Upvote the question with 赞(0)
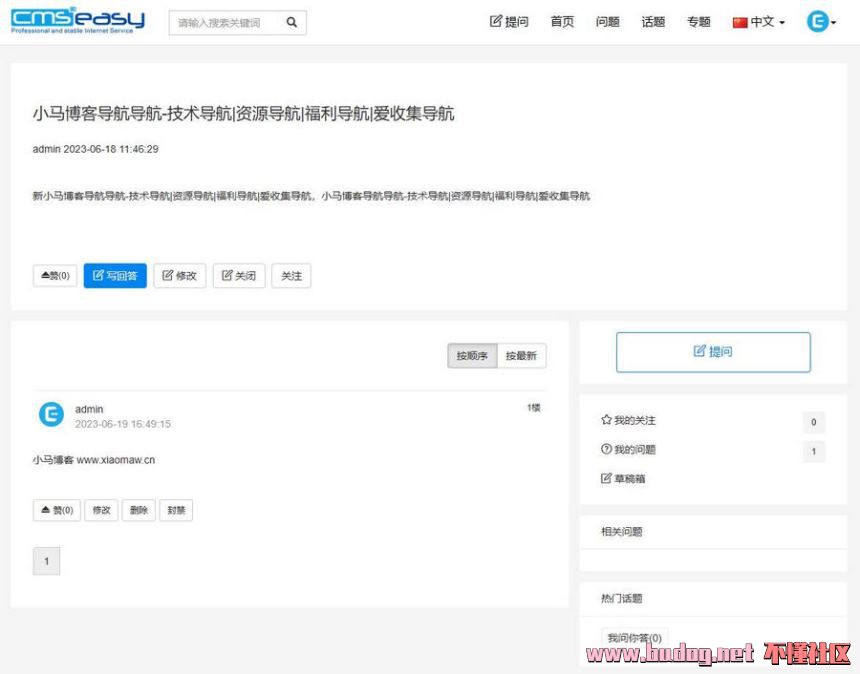860x674 pixels. pos(55,275)
